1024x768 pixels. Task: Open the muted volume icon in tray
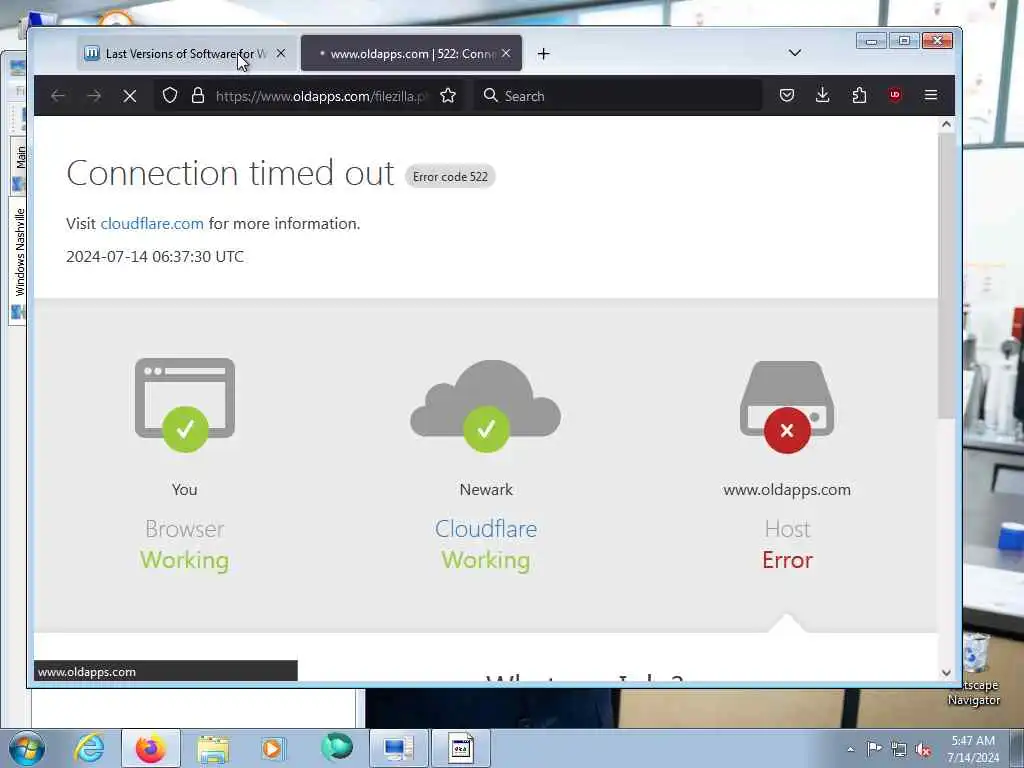click(x=923, y=749)
